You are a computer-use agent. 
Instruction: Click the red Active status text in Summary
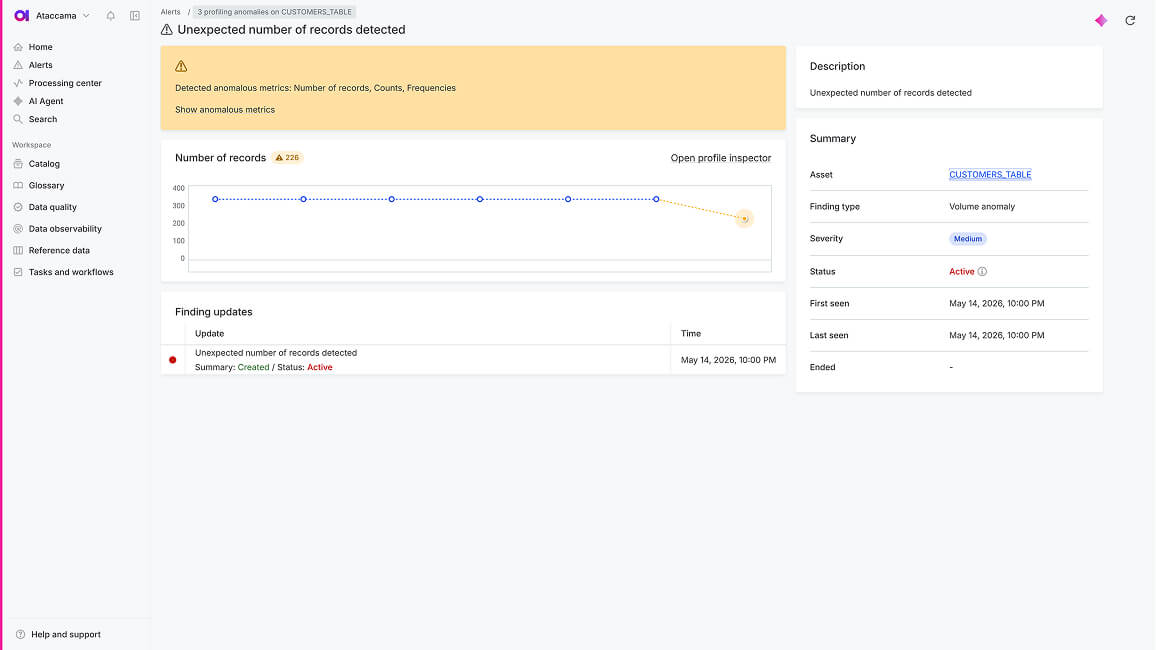[x=961, y=272]
